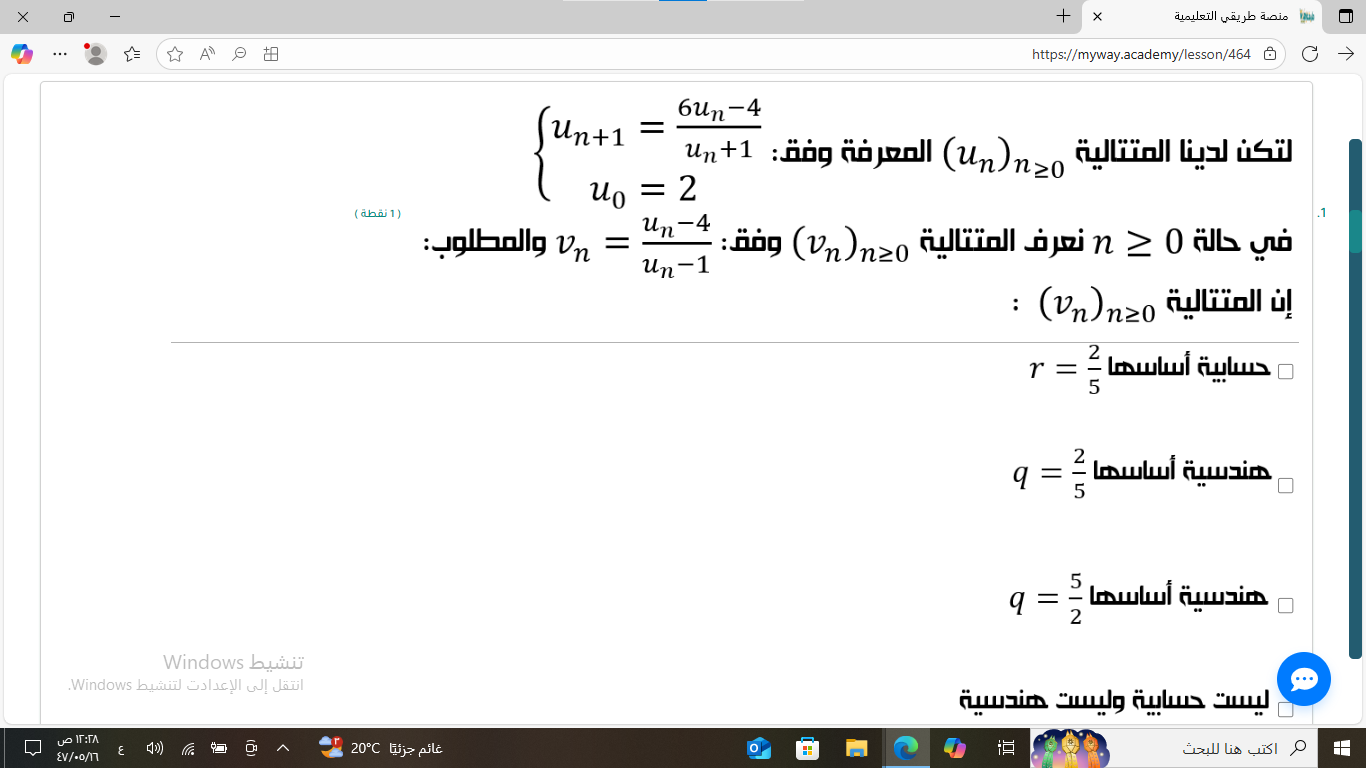
Task: View site information lock icon beside URL
Action: click(1270, 54)
